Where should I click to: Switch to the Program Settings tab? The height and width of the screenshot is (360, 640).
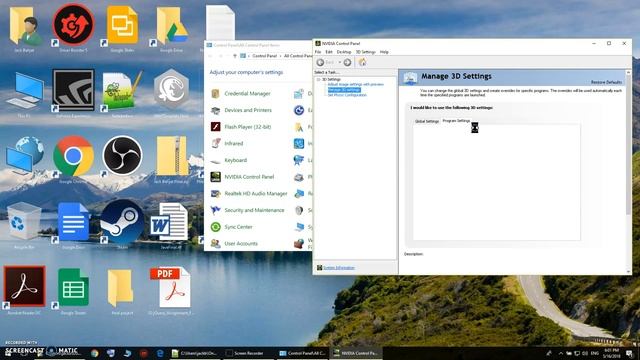456,121
